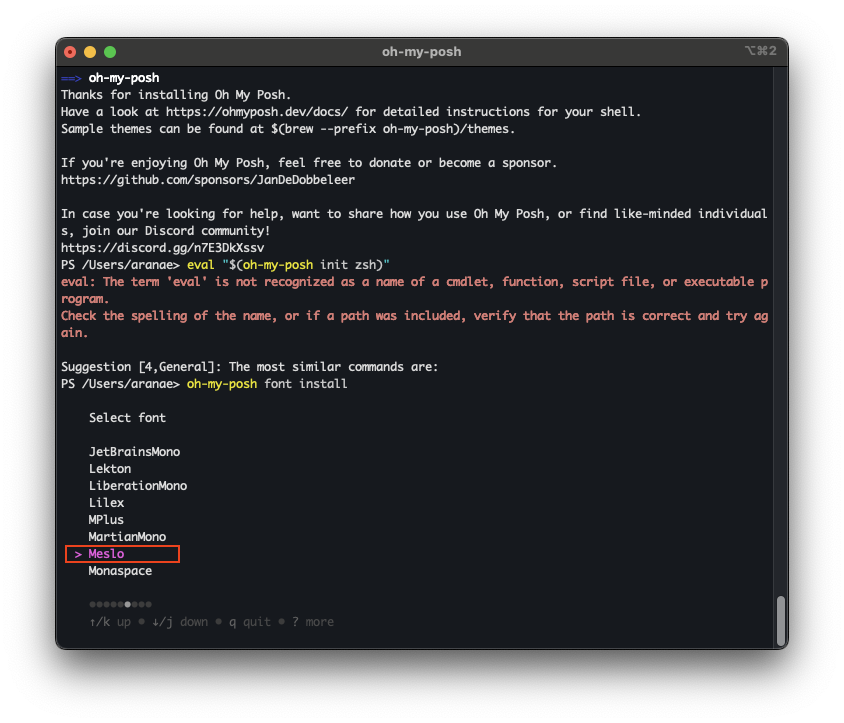
Task: Choose the Lilex font
Action: pos(106,502)
